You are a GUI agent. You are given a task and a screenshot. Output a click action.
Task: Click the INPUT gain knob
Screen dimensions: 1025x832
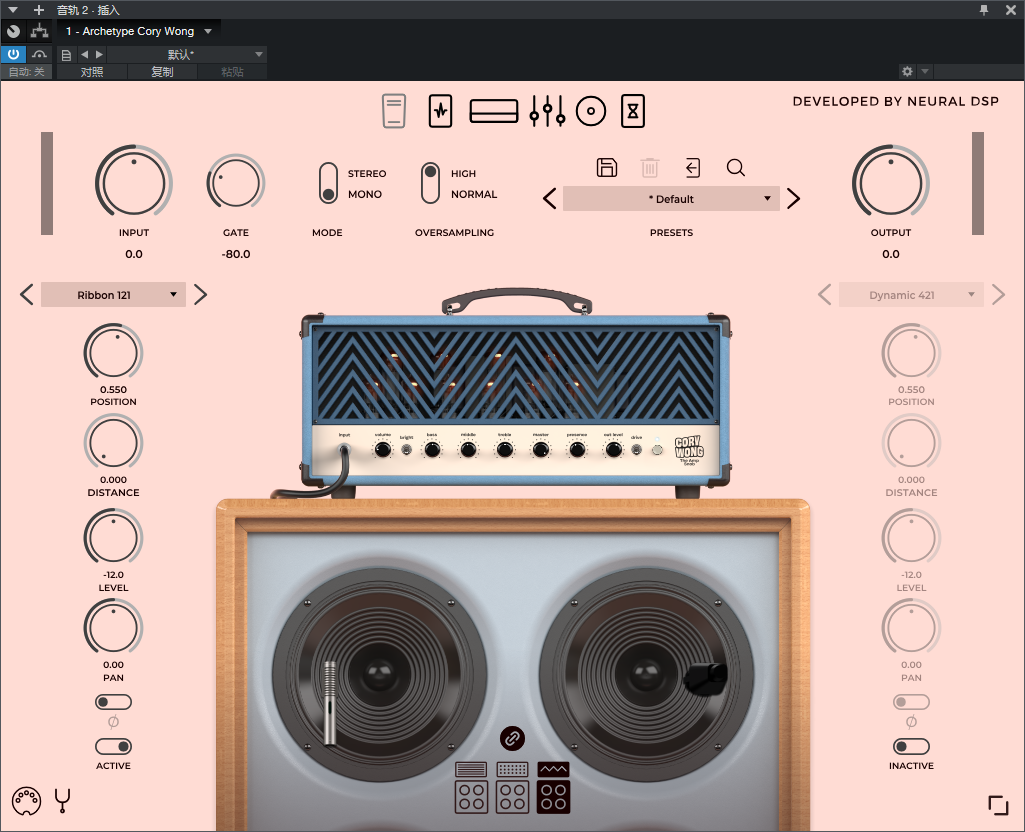(x=134, y=184)
